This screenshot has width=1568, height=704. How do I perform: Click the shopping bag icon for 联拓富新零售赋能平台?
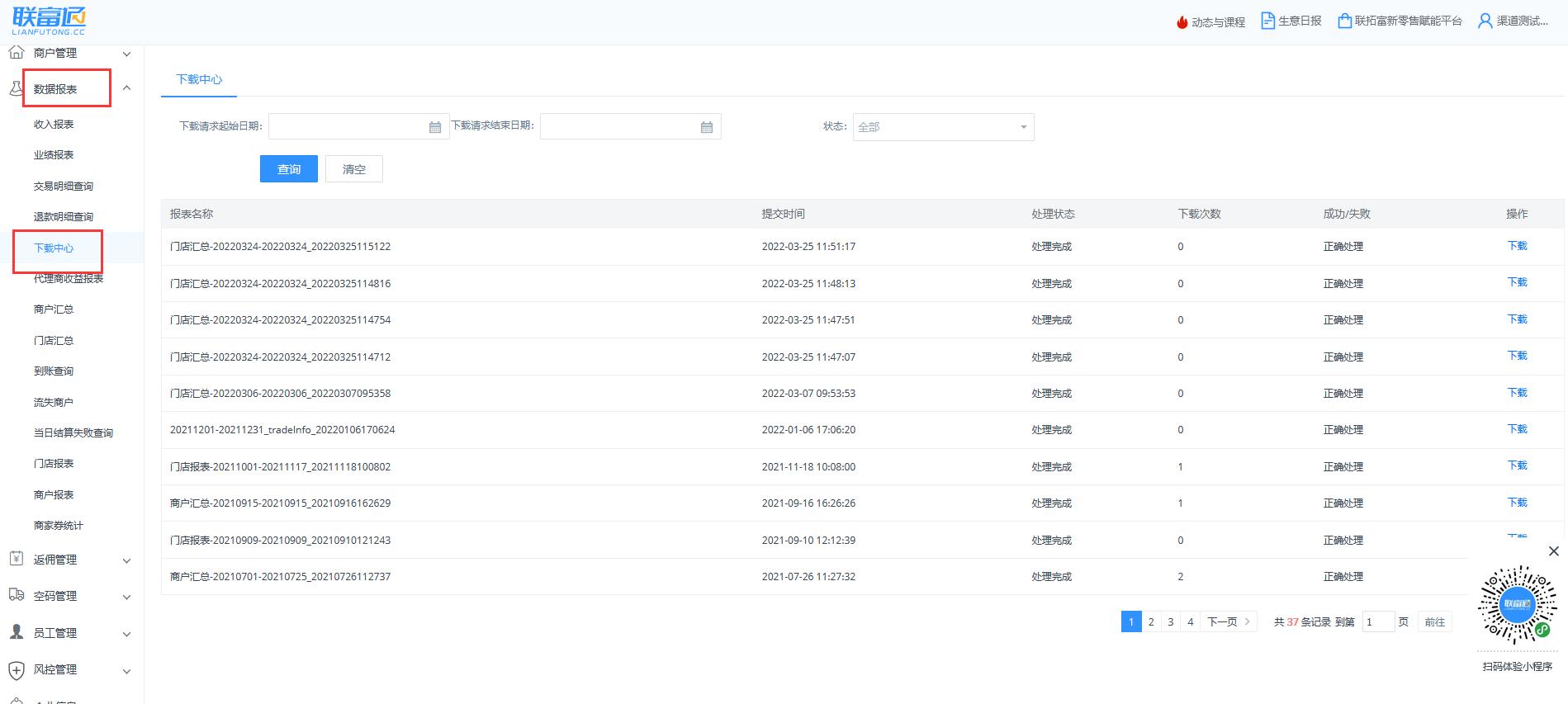1345,21
